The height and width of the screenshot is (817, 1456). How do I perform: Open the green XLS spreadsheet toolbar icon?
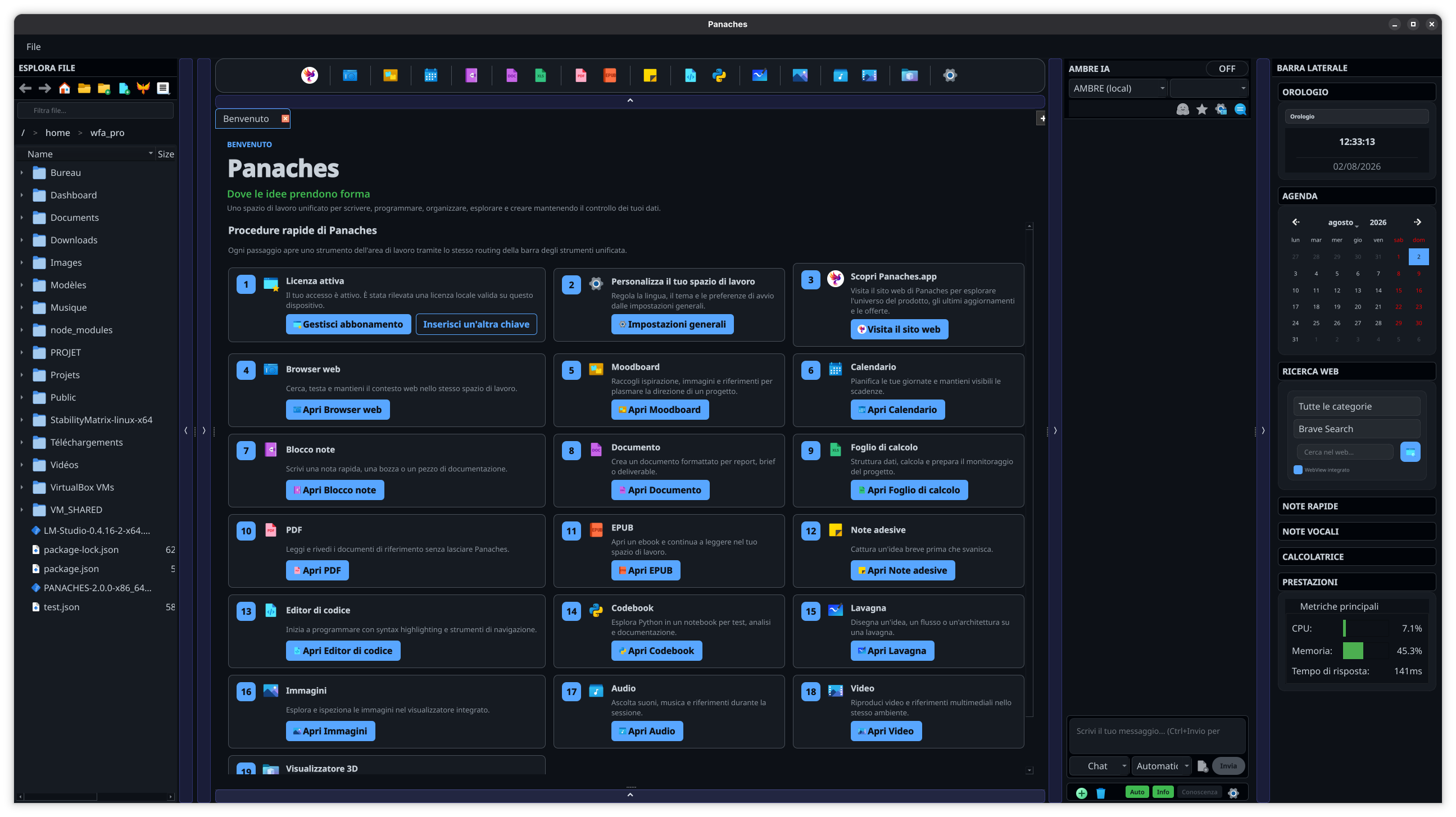541,75
